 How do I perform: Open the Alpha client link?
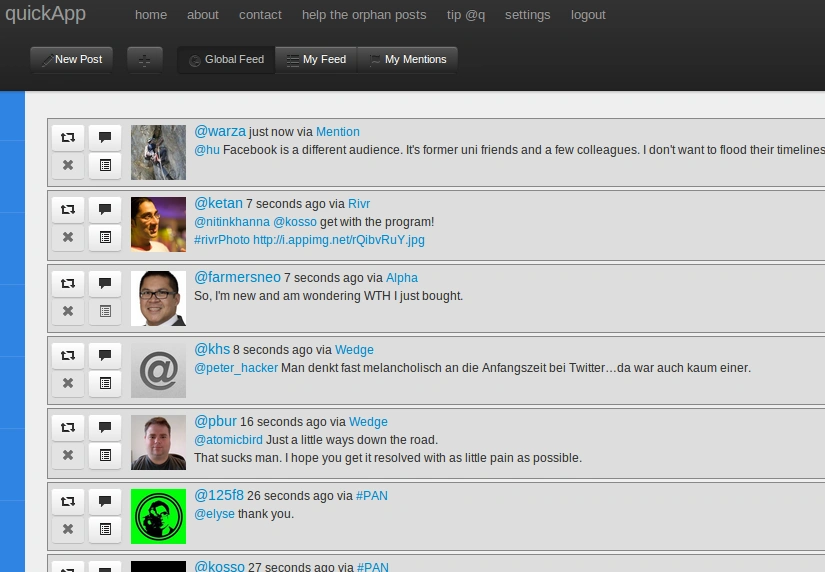point(402,278)
